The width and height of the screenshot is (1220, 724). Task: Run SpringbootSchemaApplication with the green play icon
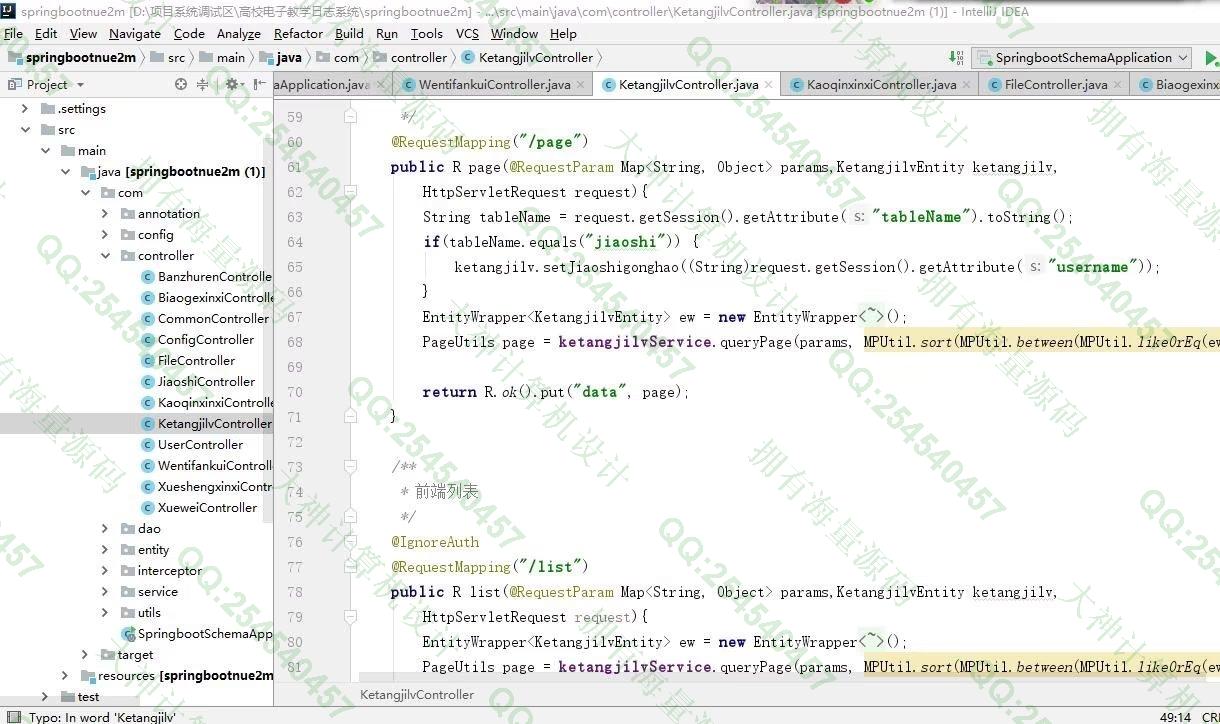click(x=1211, y=58)
